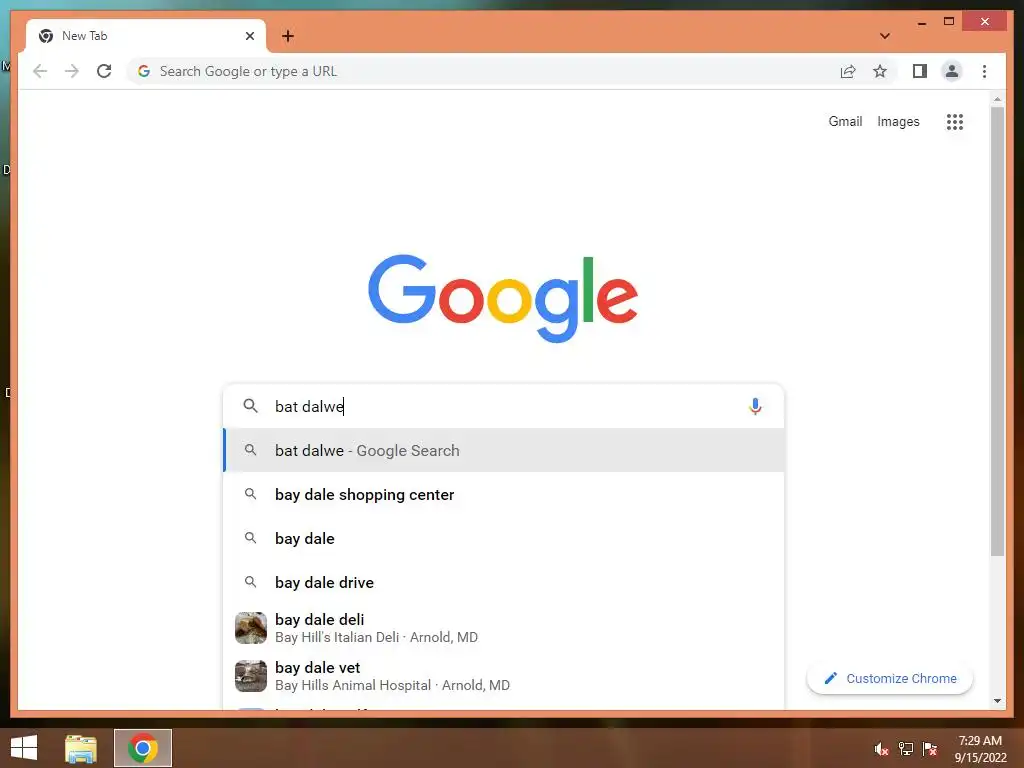The height and width of the screenshot is (768, 1024).
Task: Click the muted volume tray icon
Action: [881, 749]
